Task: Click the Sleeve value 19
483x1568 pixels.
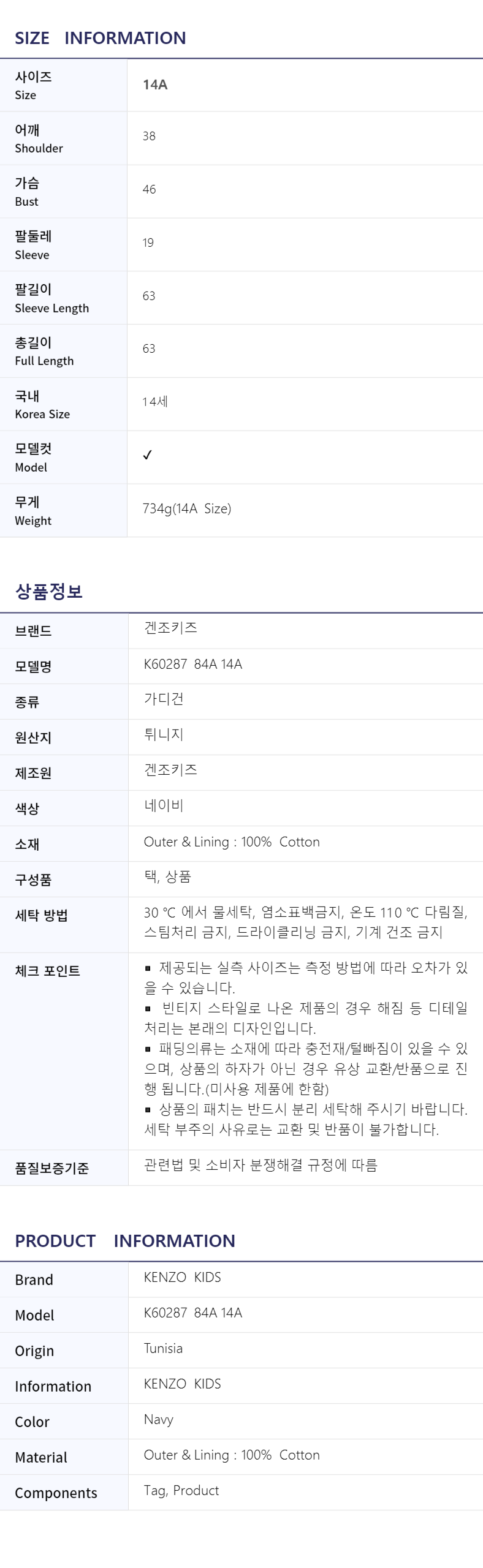Action: pos(148,243)
